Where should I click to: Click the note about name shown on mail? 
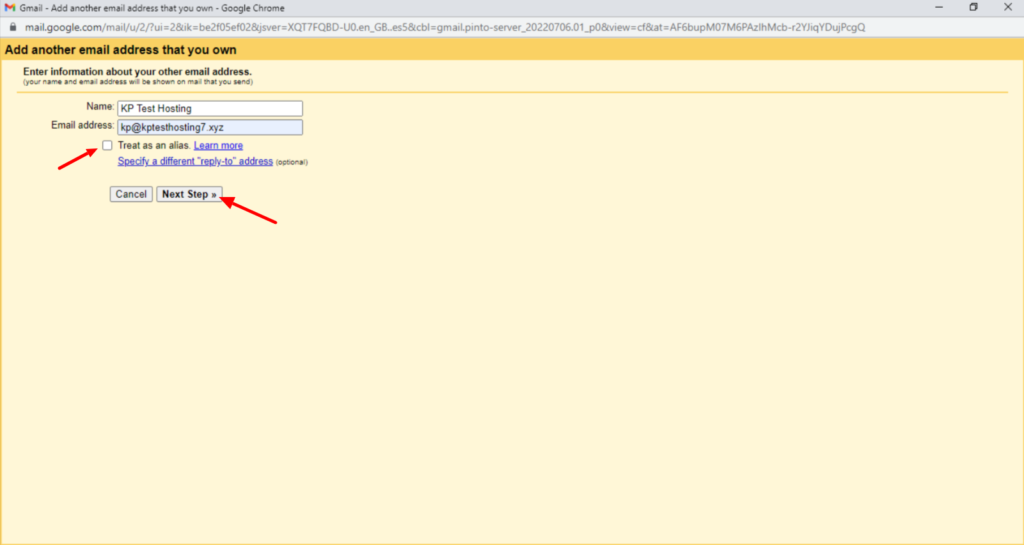(x=138, y=82)
